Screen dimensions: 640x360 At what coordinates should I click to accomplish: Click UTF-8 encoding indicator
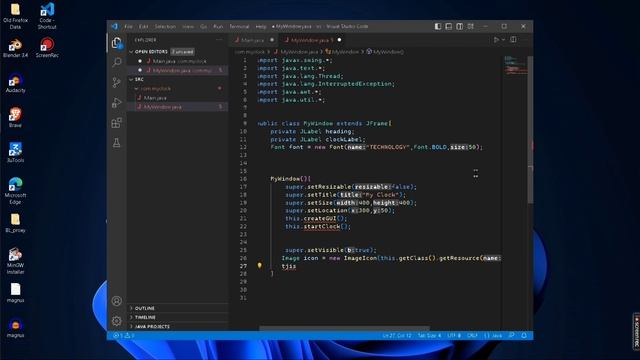[454, 336]
